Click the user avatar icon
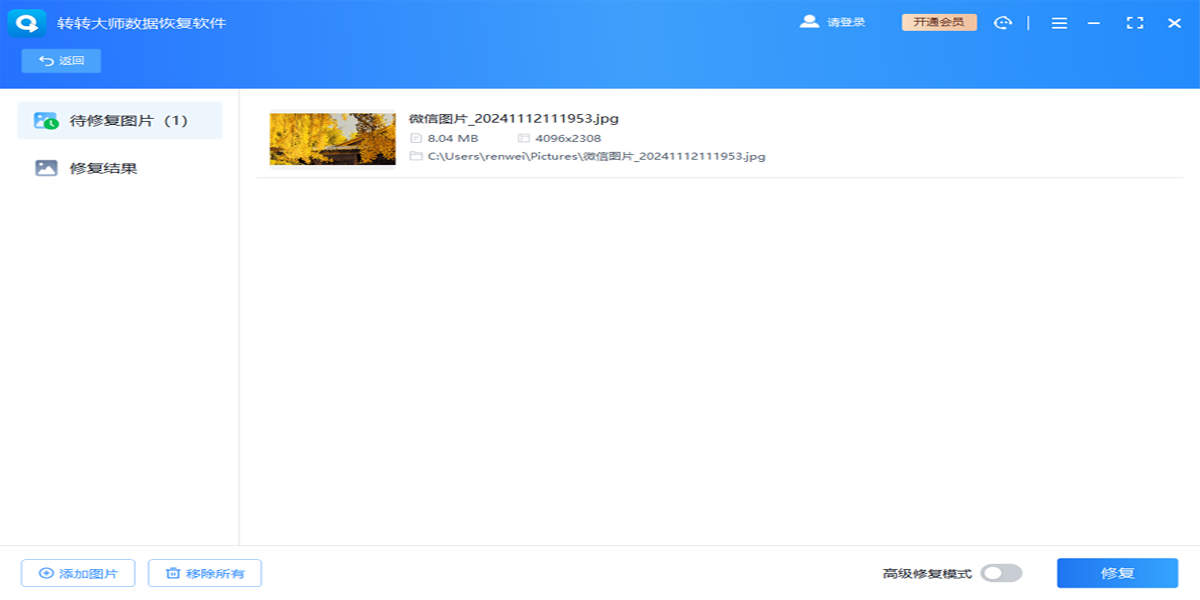This screenshot has width=1200, height=600. (x=809, y=22)
